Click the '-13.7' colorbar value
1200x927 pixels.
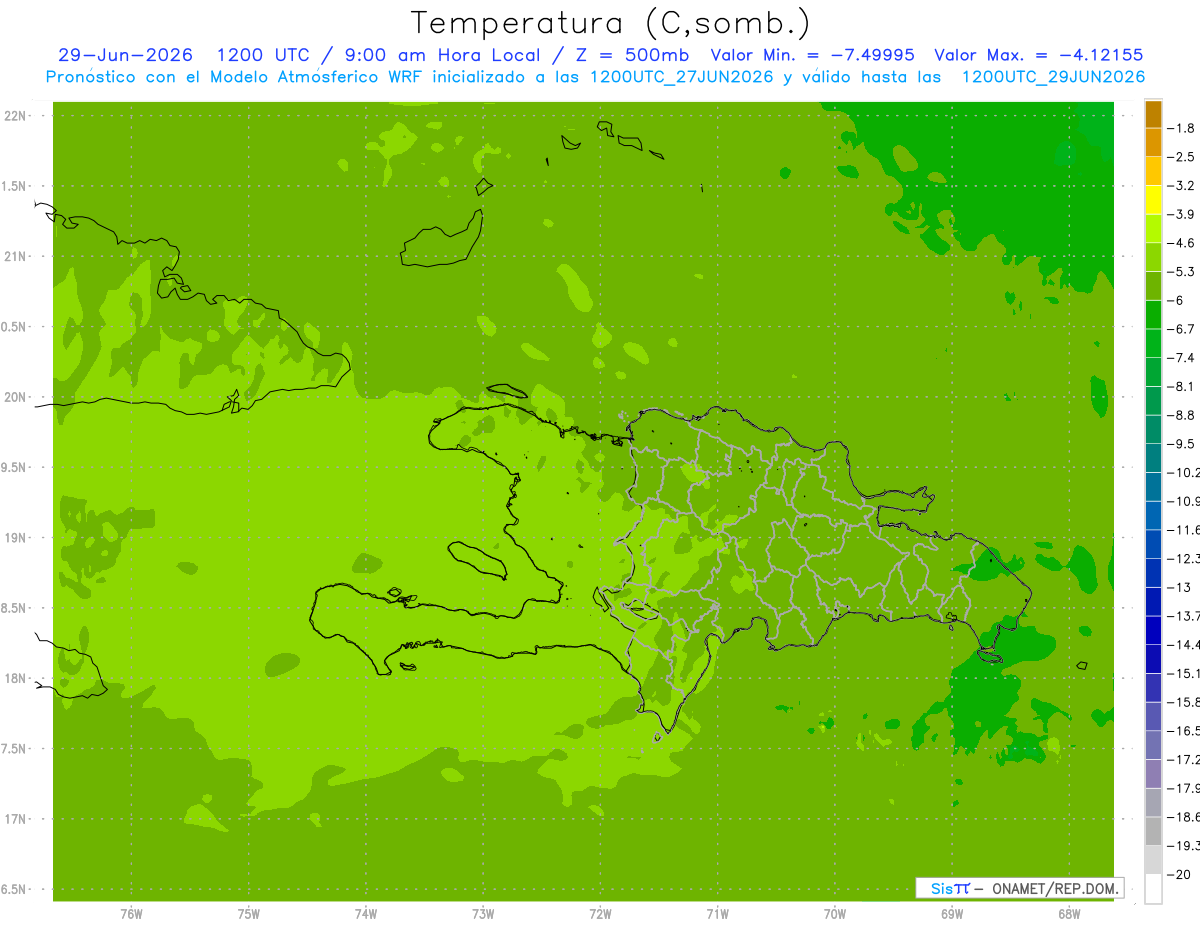1183,616
